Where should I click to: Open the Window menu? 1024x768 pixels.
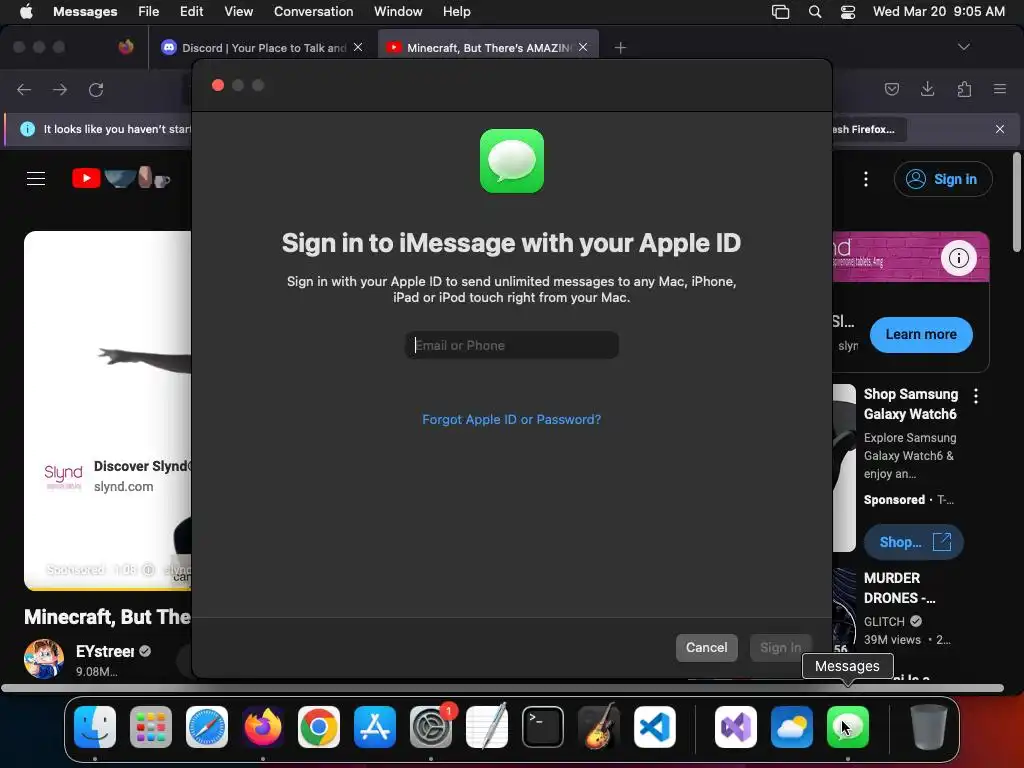[x=398, y=12]
